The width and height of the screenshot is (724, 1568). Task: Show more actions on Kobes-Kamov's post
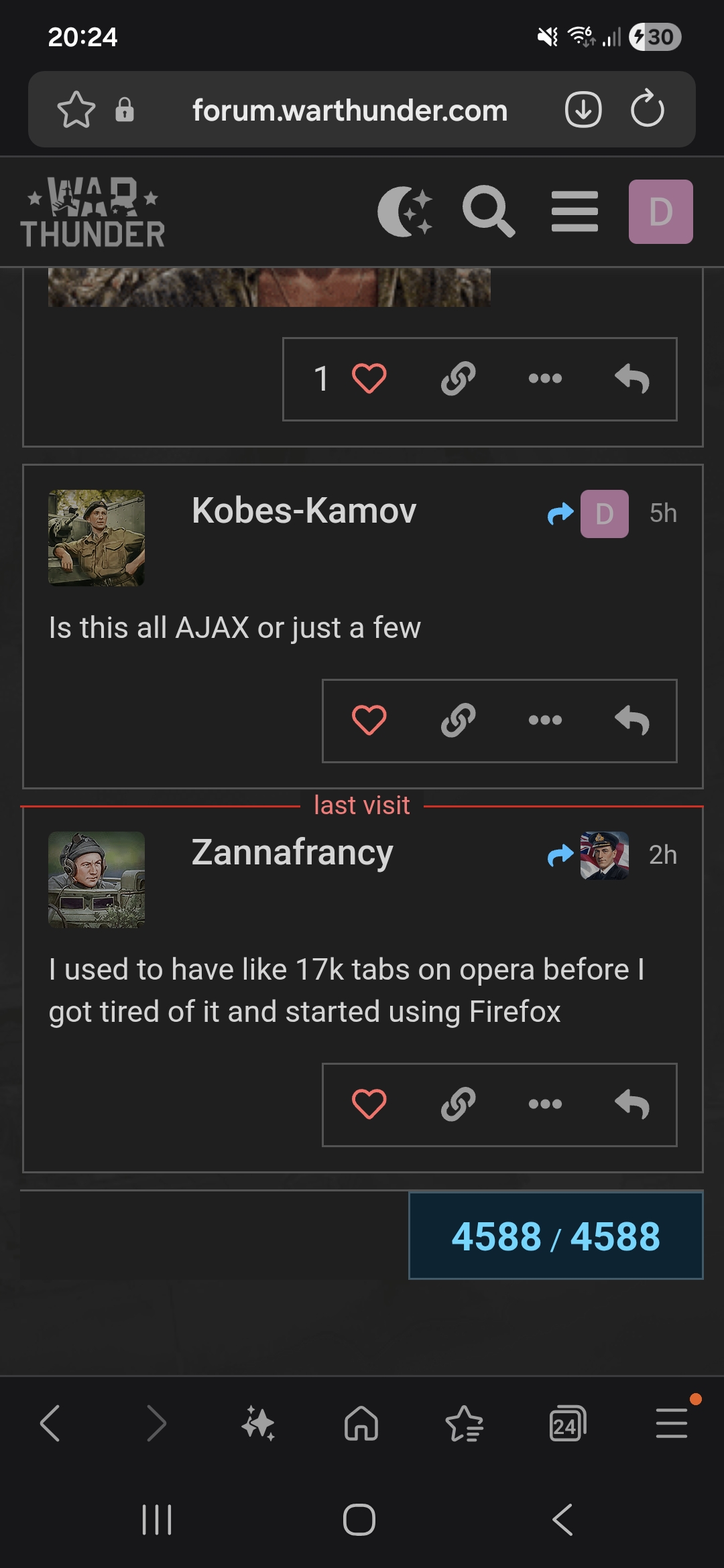click(x=545, y=721)
